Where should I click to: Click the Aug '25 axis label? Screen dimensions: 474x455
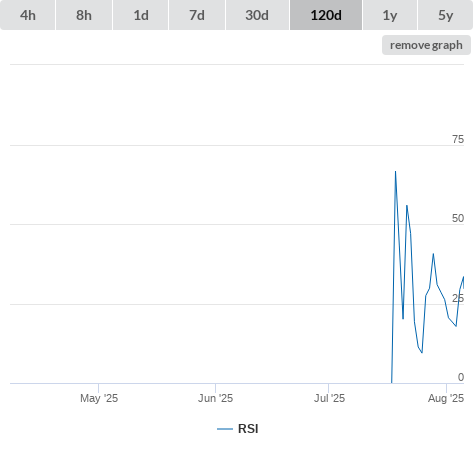tap(446, 398)
